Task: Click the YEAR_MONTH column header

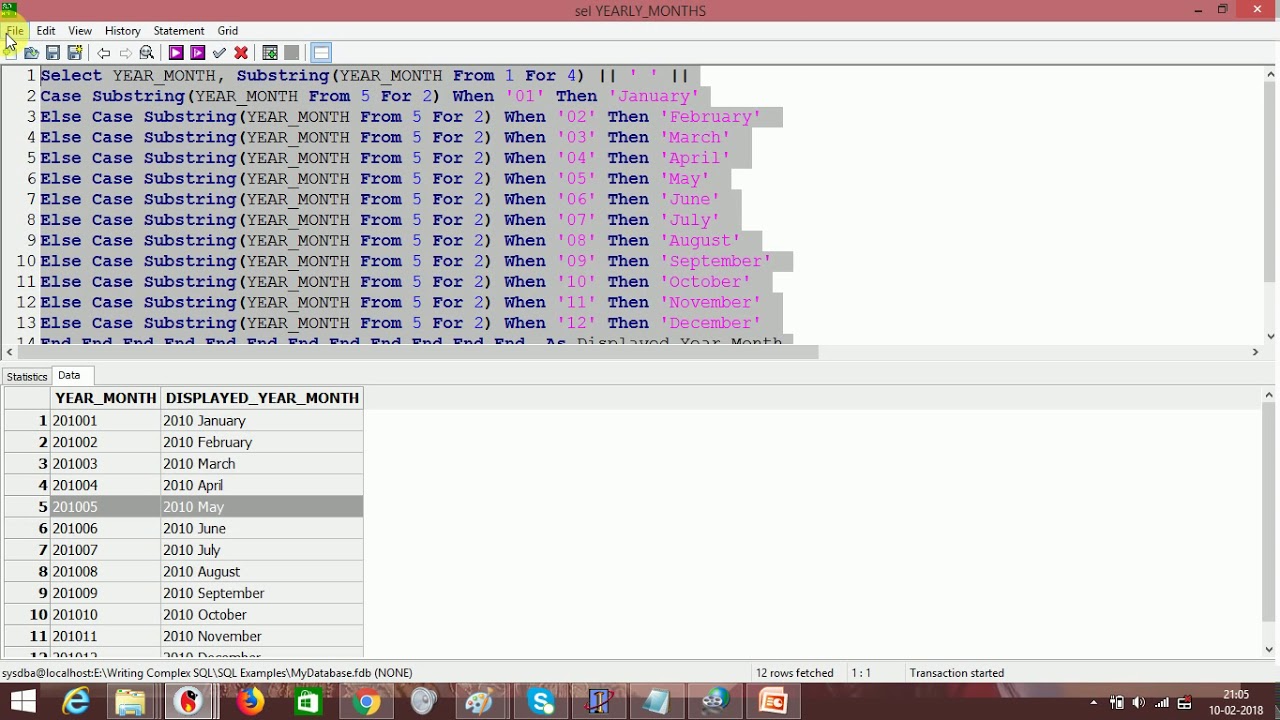Action: click(x=106, y=398)
